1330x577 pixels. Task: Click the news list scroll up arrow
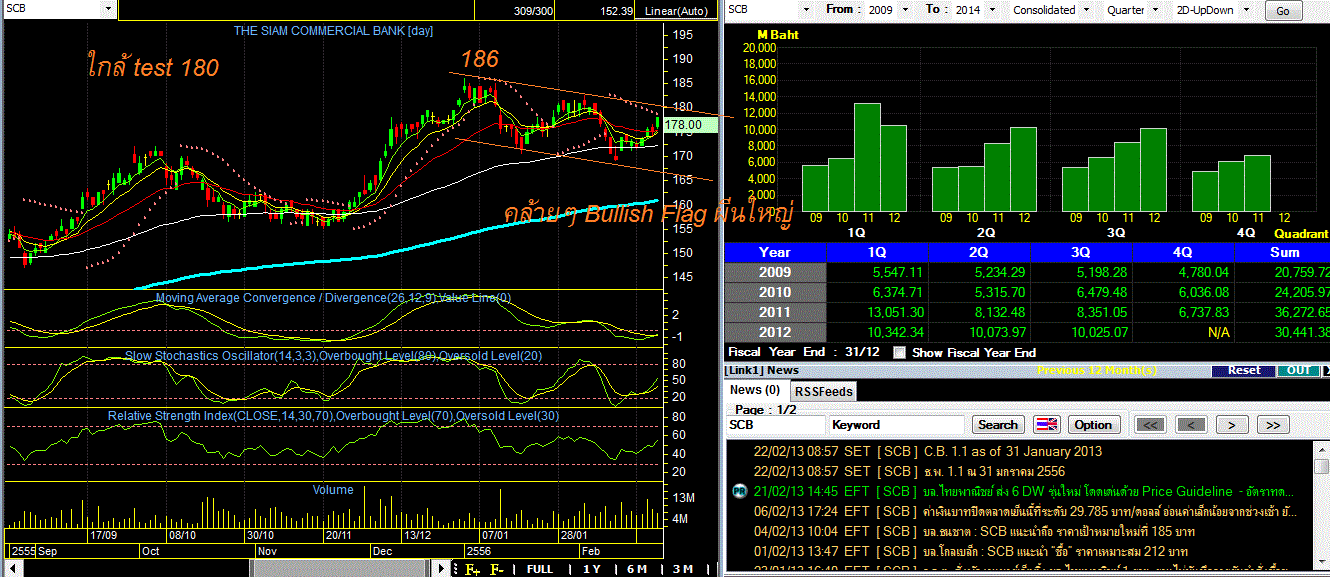pyautogui.click(x=1321, y=448)
